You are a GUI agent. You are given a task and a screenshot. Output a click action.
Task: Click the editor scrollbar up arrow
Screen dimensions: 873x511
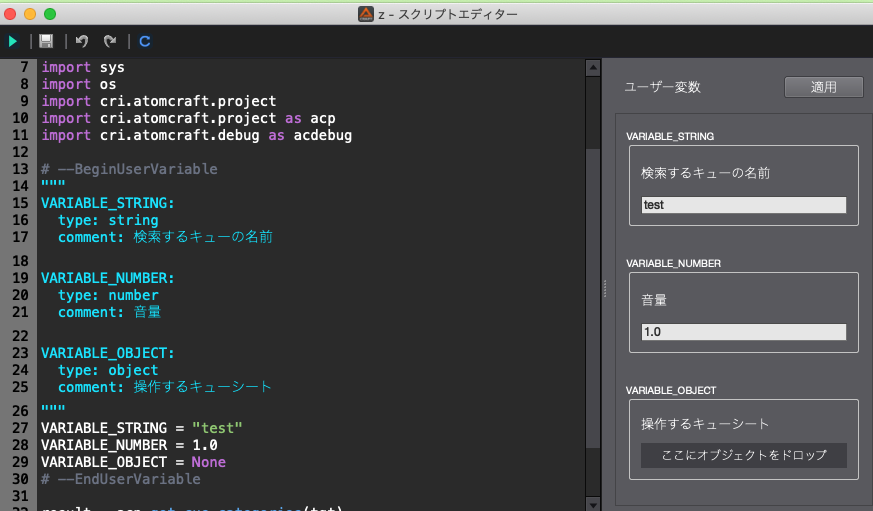coord(593,67)
